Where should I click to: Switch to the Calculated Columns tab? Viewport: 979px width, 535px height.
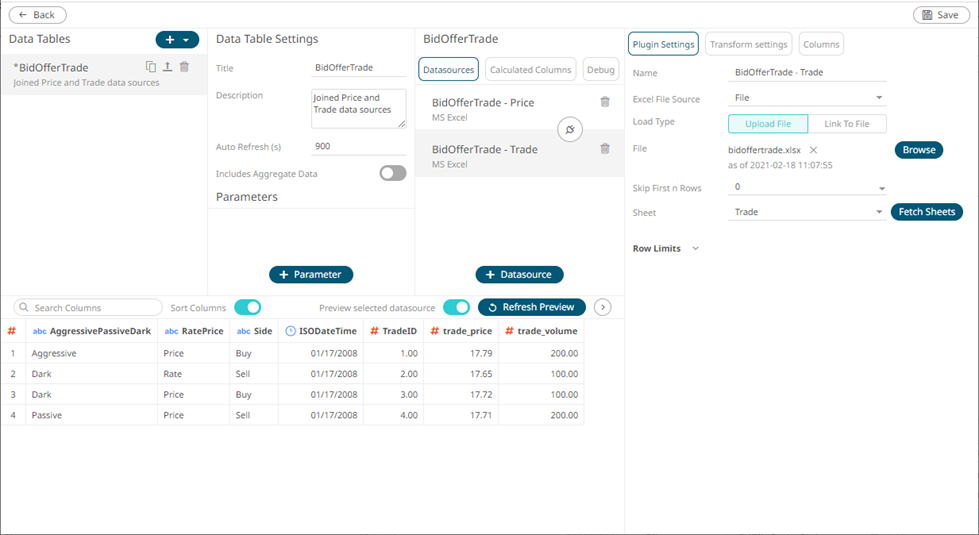click(530, 70)
